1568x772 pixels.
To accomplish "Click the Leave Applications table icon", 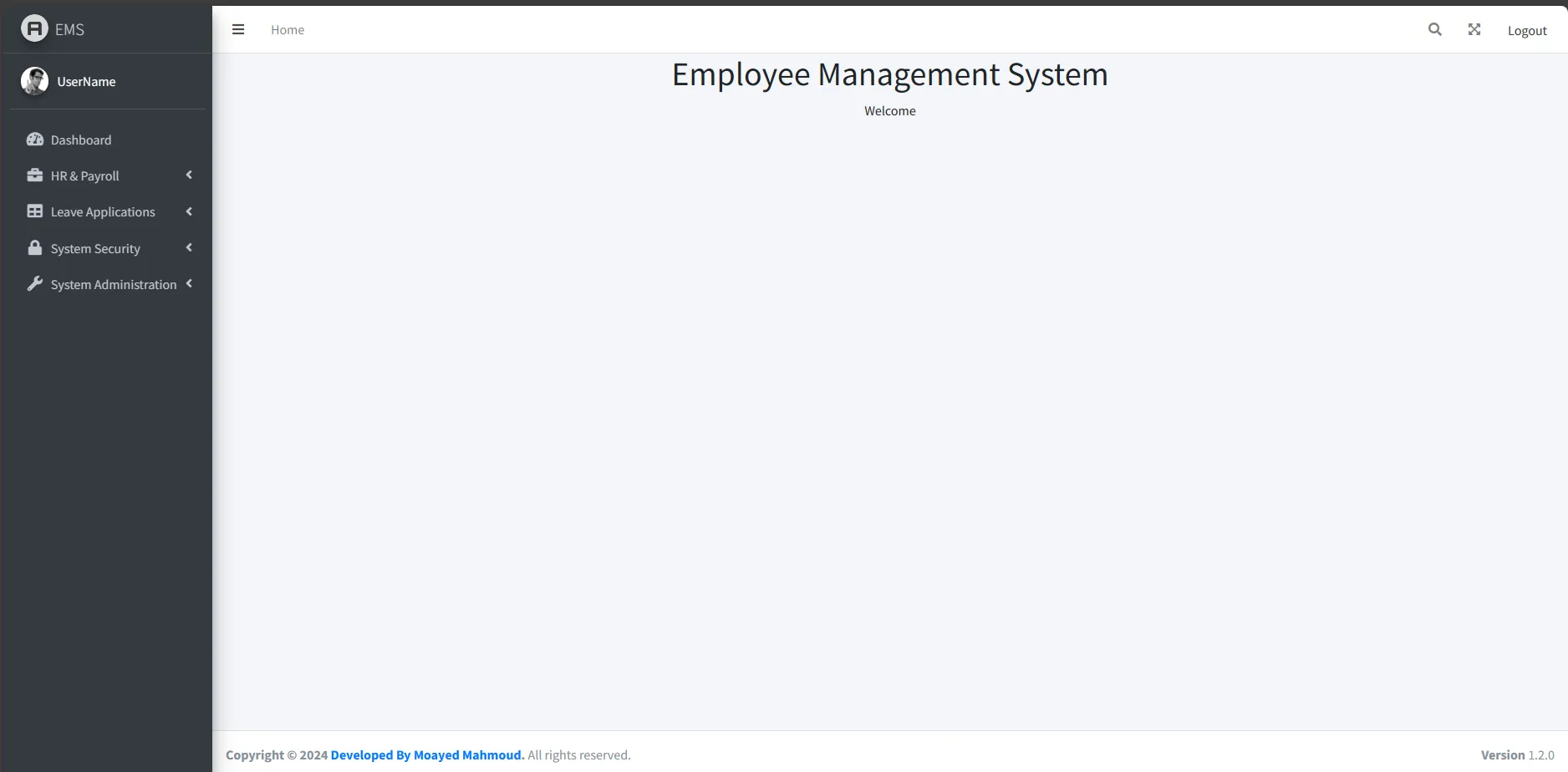I will click(x=35, y=211).
